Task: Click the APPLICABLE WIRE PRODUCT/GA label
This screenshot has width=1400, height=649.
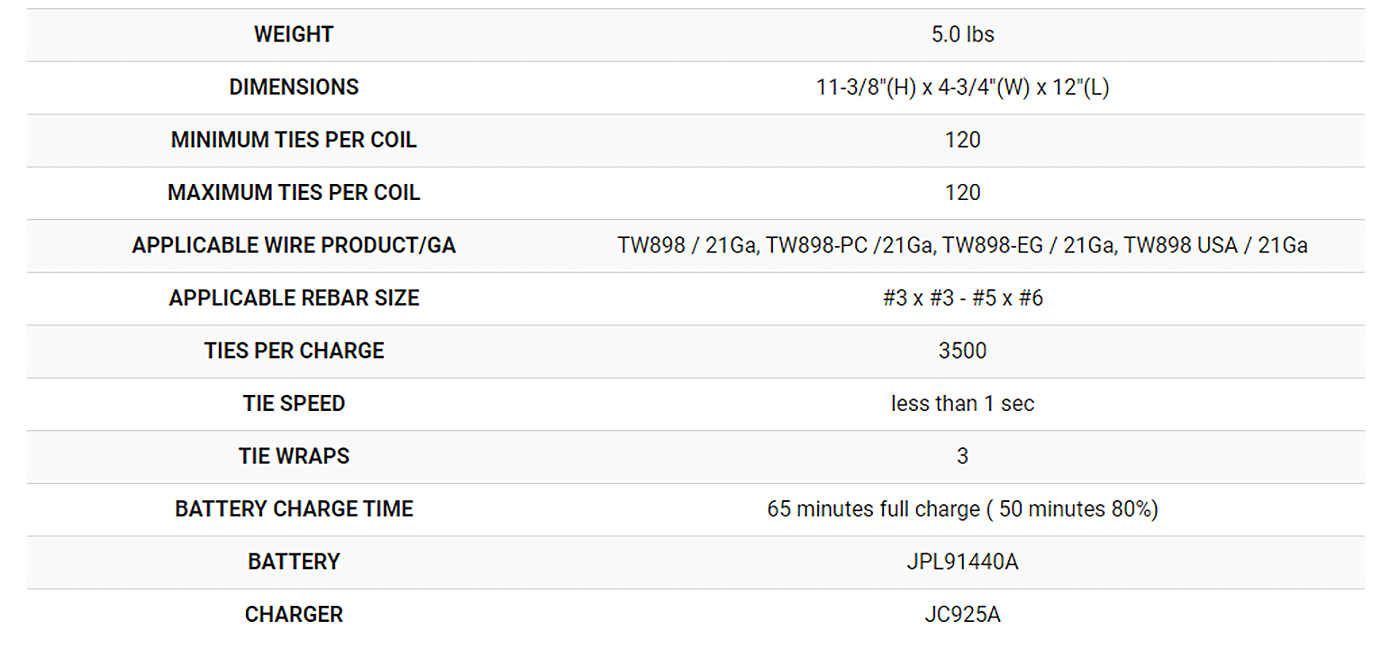Action: [293, 245]
